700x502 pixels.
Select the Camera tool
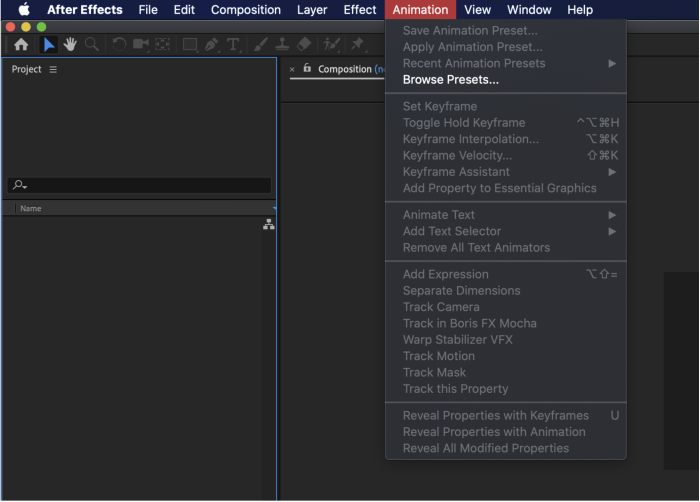[x=141, y=44]
